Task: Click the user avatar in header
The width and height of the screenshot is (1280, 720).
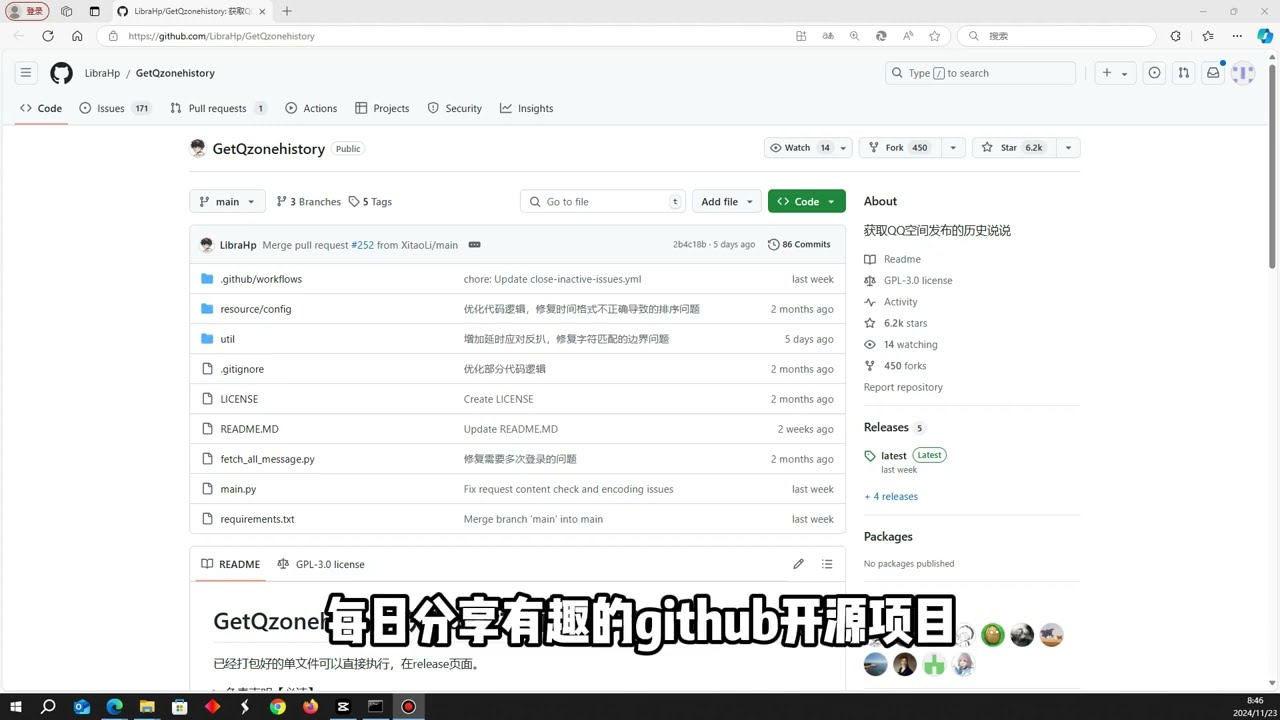Action: (1243, 73)
